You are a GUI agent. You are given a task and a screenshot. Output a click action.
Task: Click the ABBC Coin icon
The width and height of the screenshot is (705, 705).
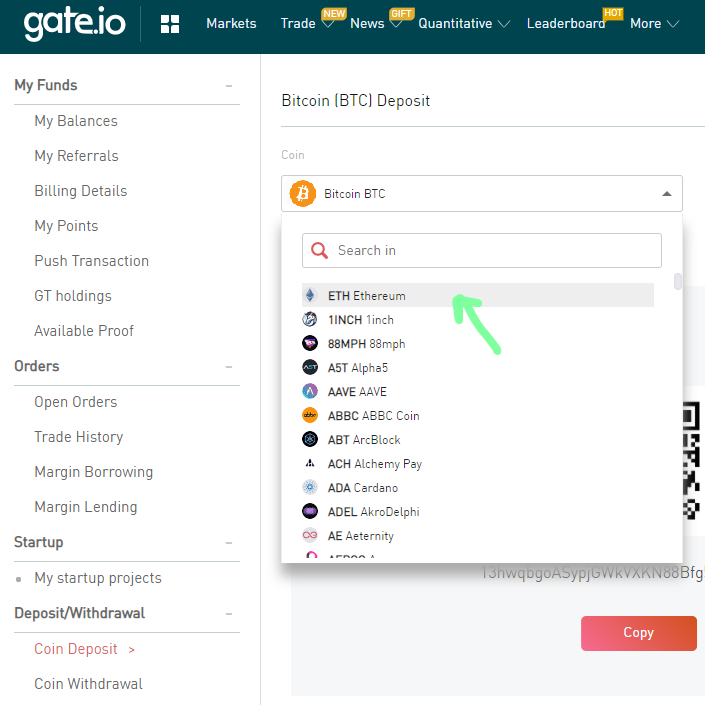click(310, 415)
